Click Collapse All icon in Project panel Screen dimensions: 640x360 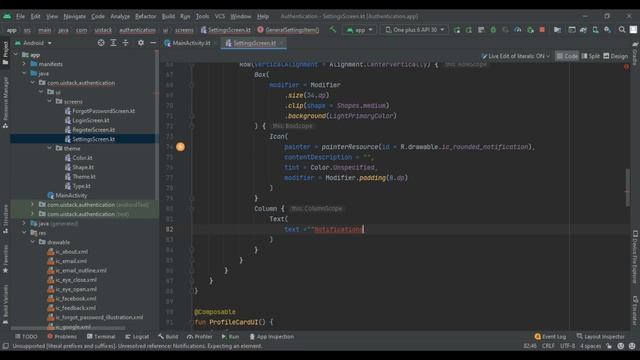(125, 43)
